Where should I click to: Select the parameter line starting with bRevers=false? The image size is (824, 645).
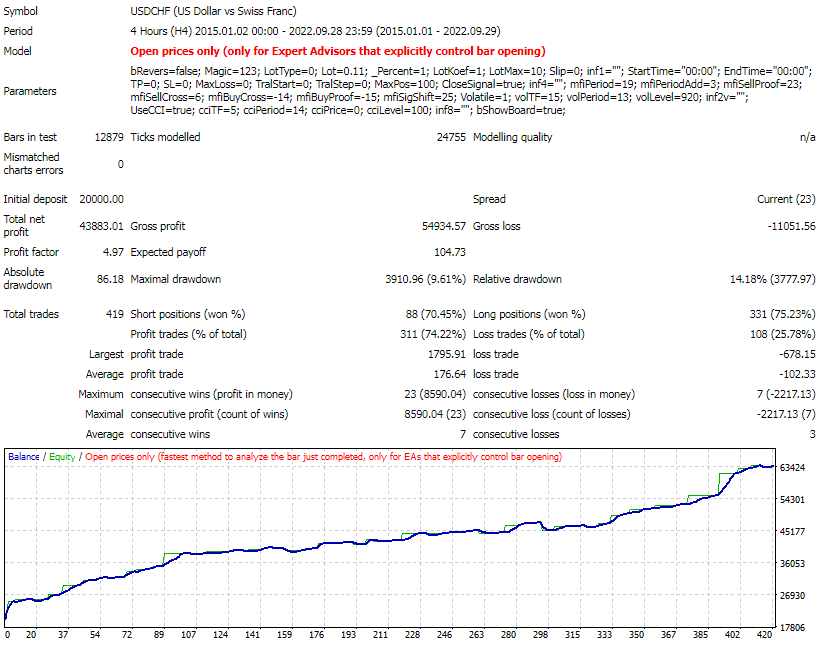coord(471,71)
